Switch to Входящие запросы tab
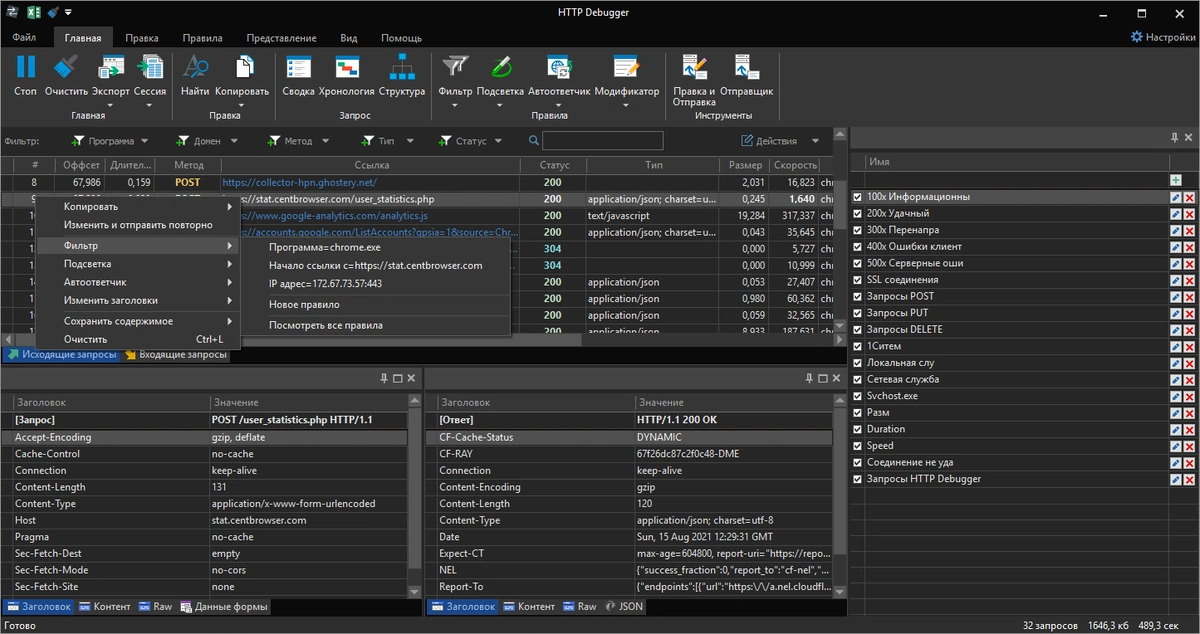 click(175, 354)
